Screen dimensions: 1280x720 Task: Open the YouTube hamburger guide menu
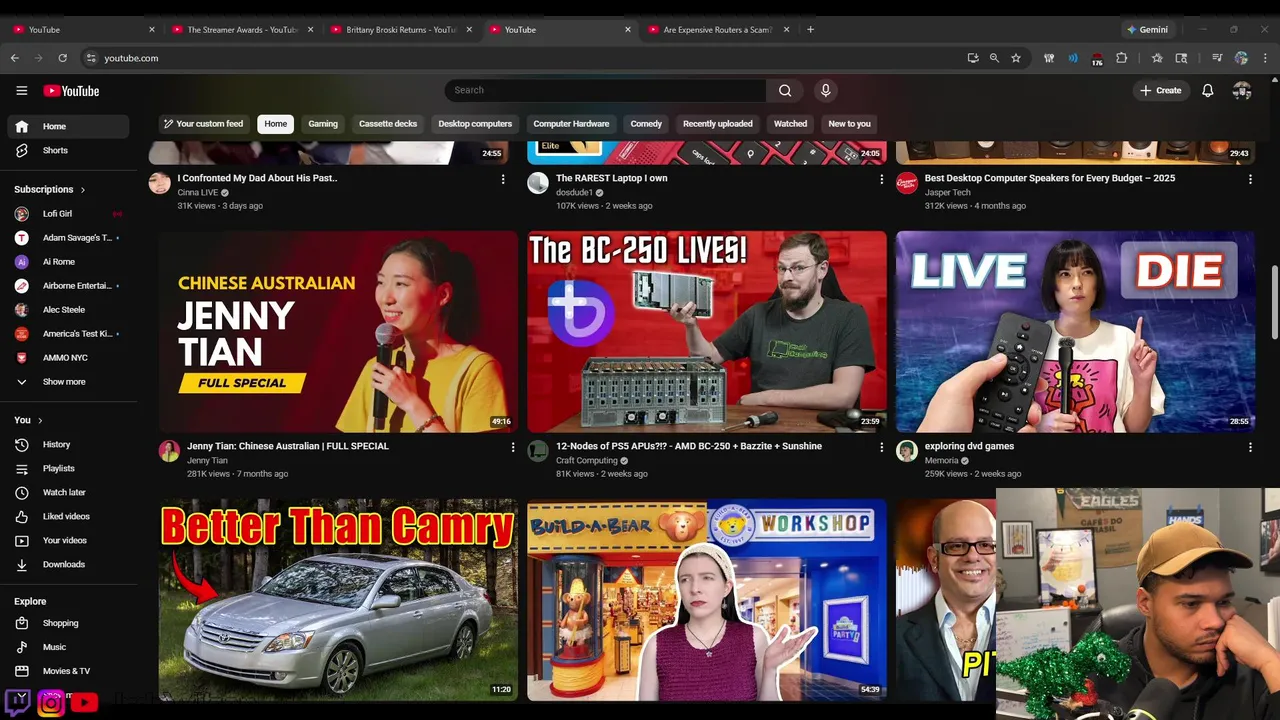point(21,90)
